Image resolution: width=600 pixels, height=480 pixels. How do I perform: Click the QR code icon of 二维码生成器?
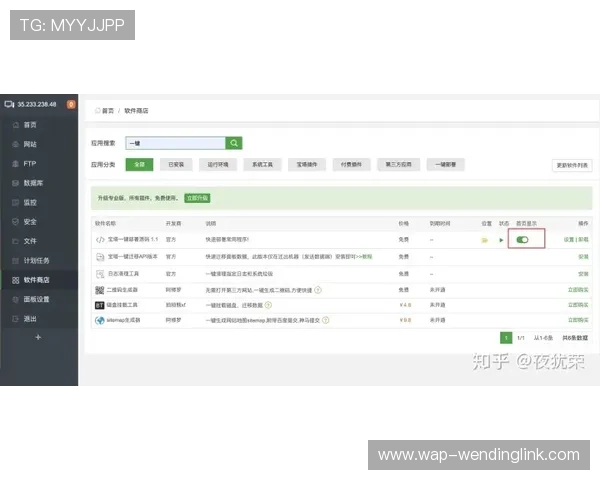(x=99, y=290)
